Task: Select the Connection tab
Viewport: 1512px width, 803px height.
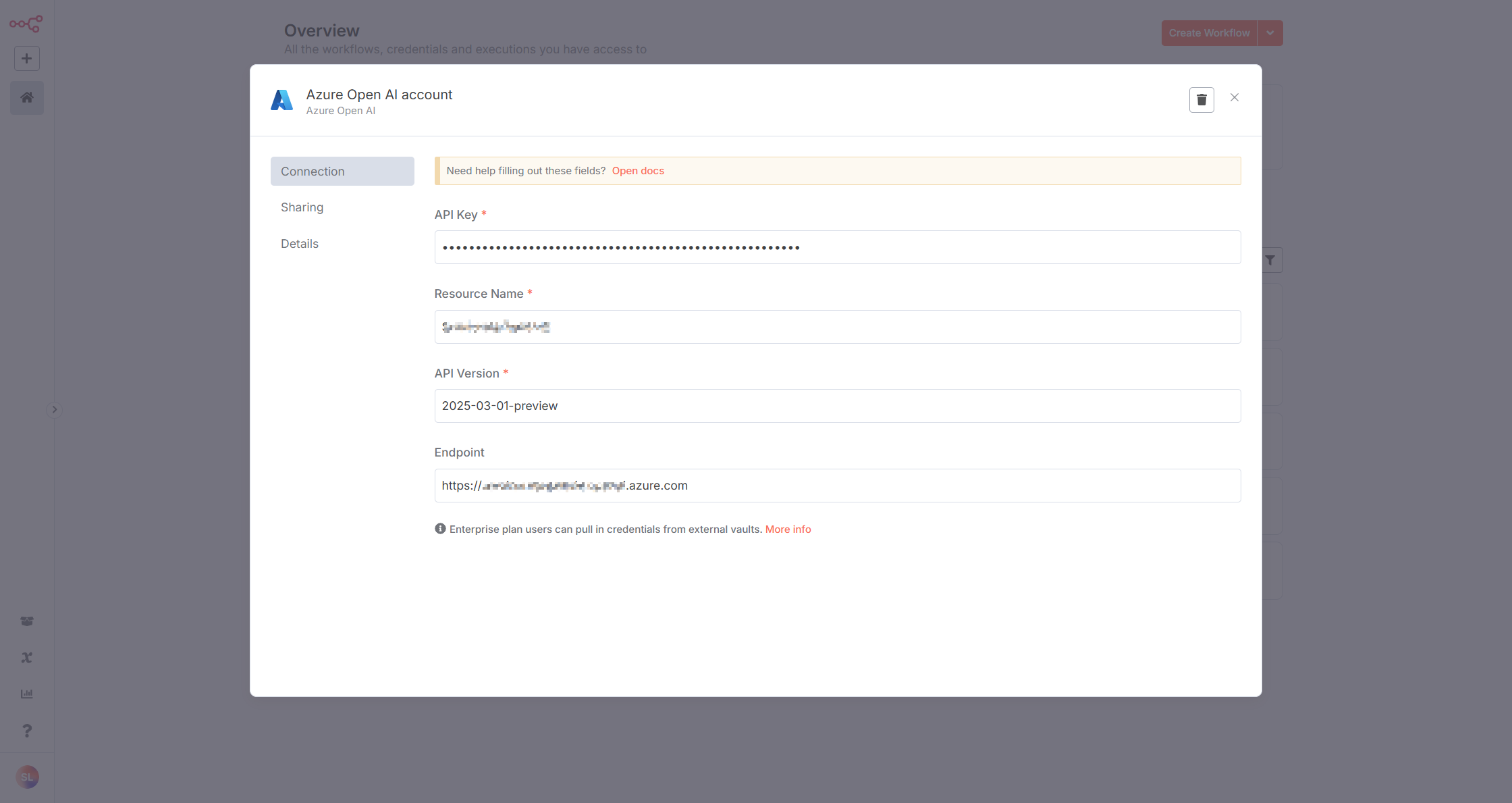Action: click(342, 172)
